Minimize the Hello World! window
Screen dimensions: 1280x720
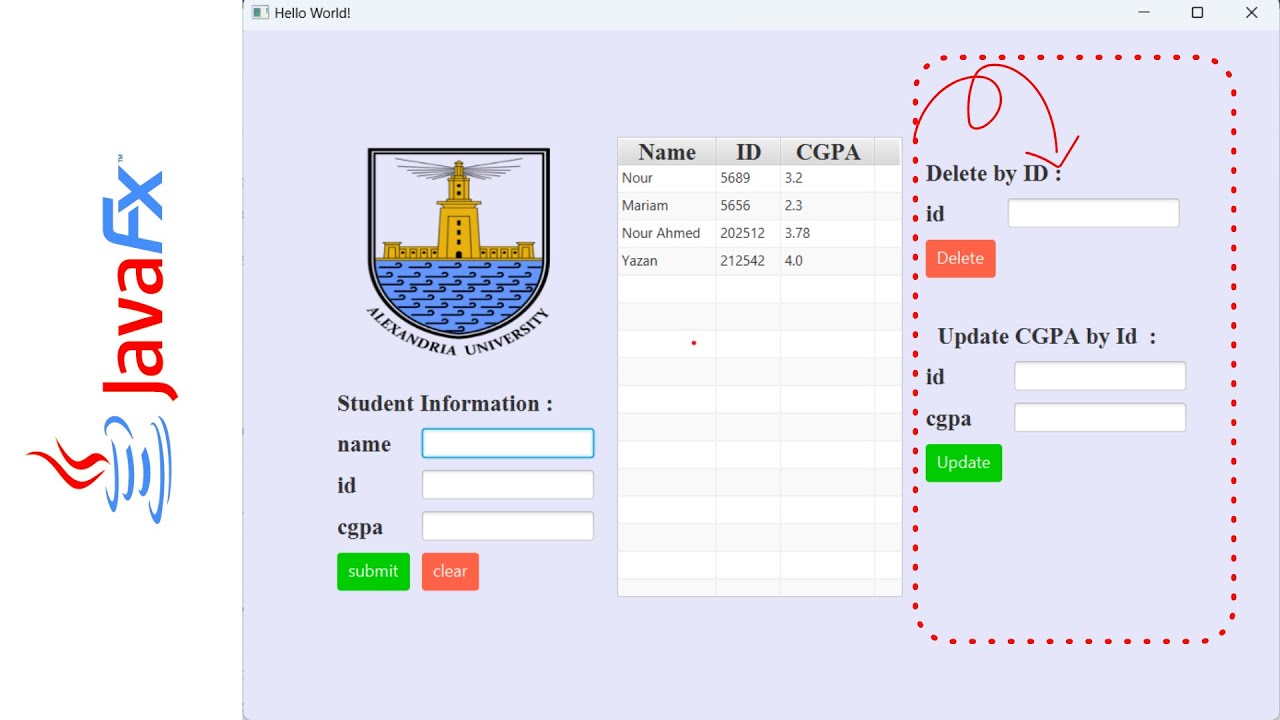point(1144,13)
